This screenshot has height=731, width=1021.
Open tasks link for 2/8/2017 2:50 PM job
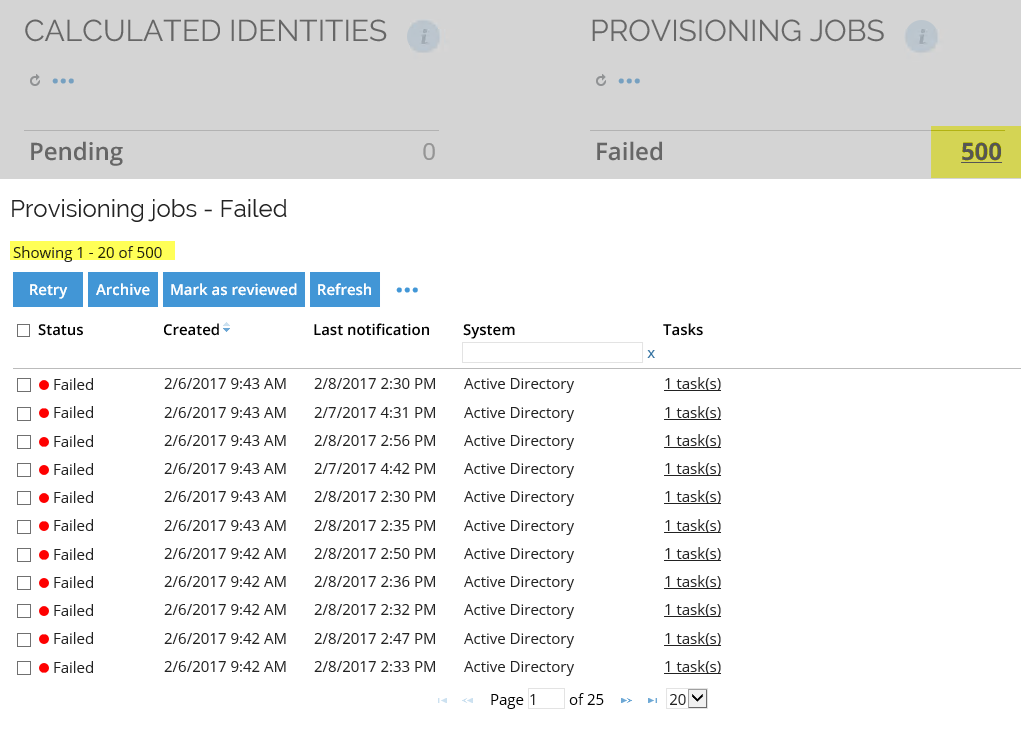pos(692,553)
